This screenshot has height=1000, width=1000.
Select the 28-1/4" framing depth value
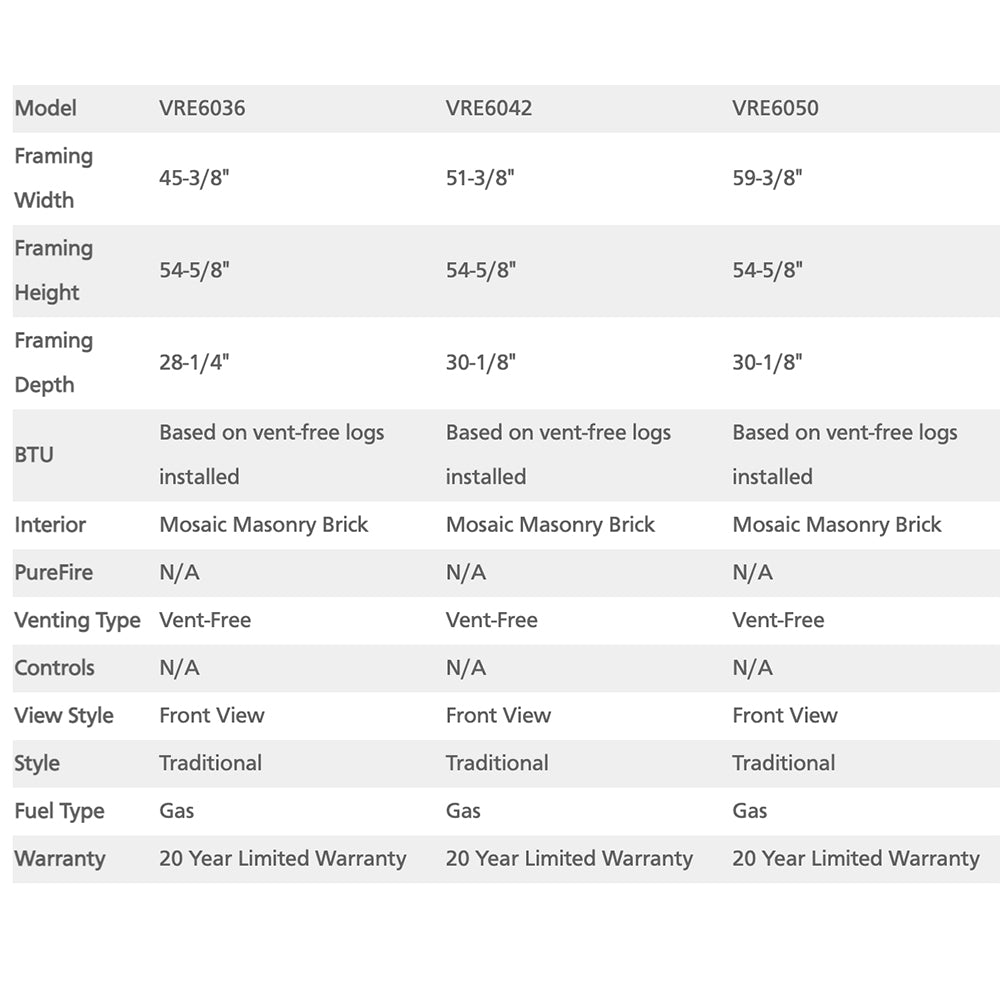click(x=194, y=362)
